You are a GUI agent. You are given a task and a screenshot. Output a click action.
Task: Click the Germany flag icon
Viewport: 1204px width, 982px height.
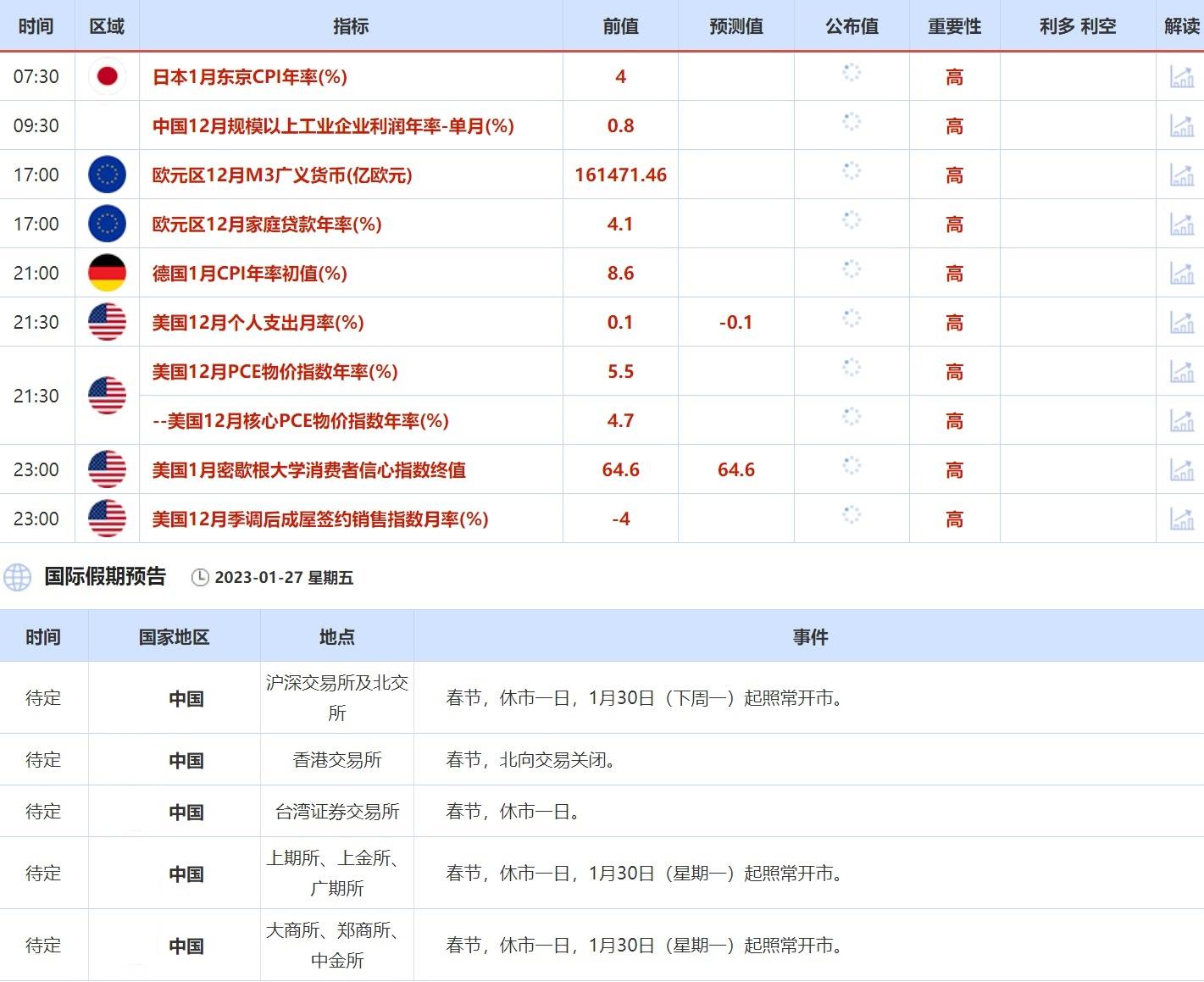click(x=107, y=273)
